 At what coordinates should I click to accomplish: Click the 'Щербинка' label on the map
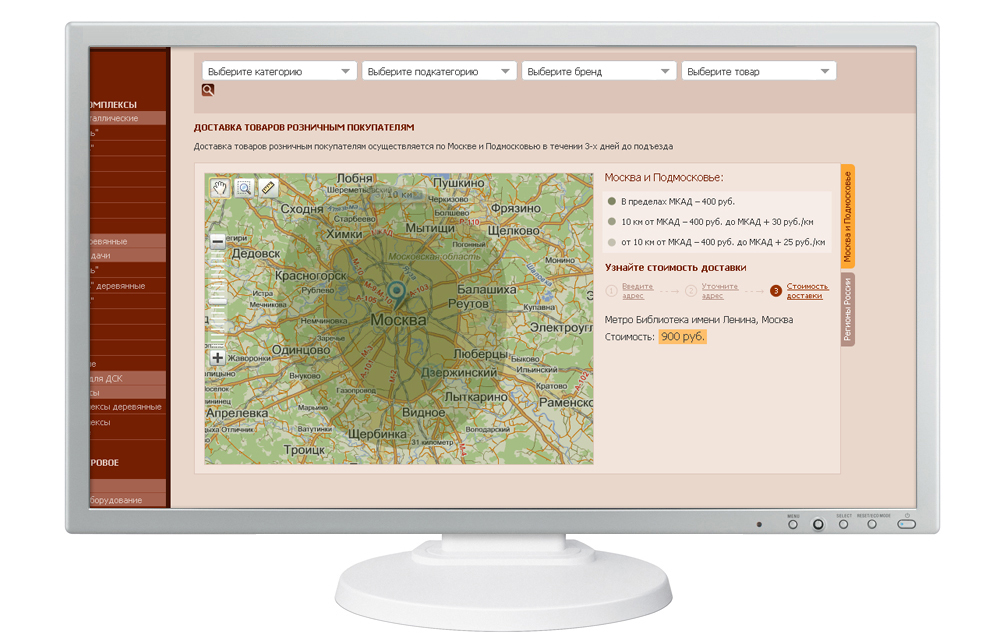tap(377, 434)
